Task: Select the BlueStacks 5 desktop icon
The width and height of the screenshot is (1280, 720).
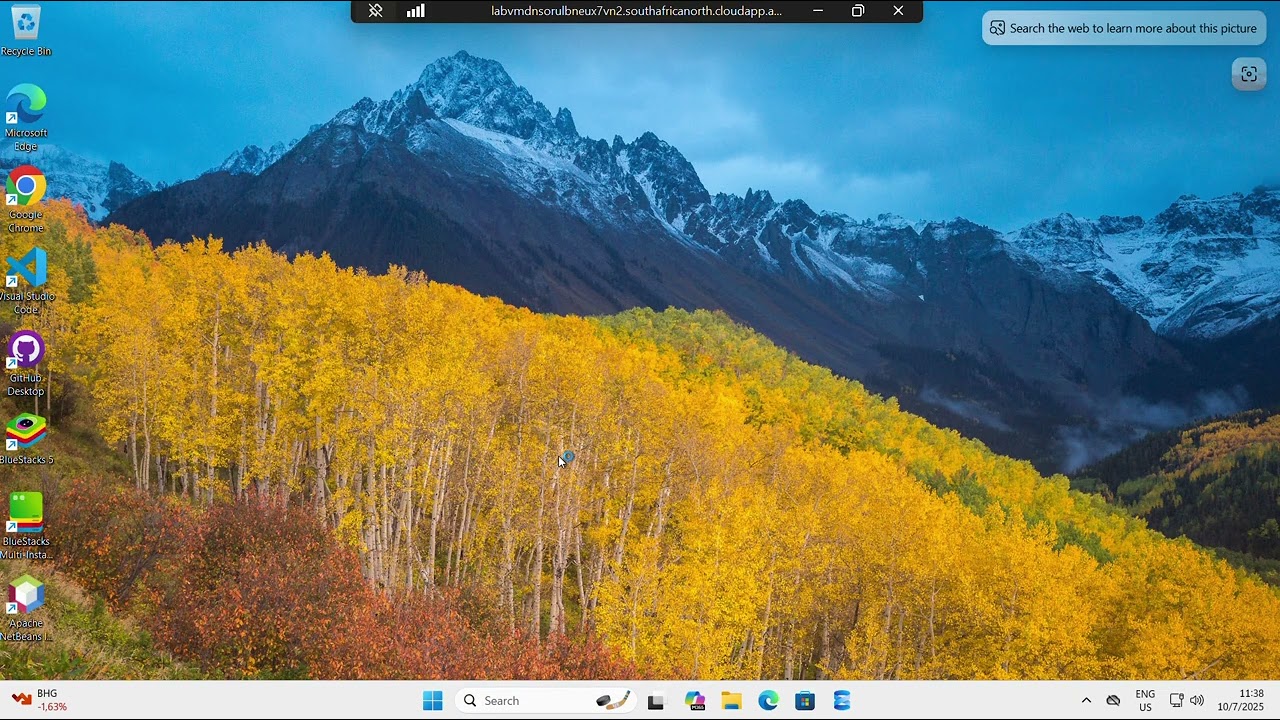Action: click(26, 440)
